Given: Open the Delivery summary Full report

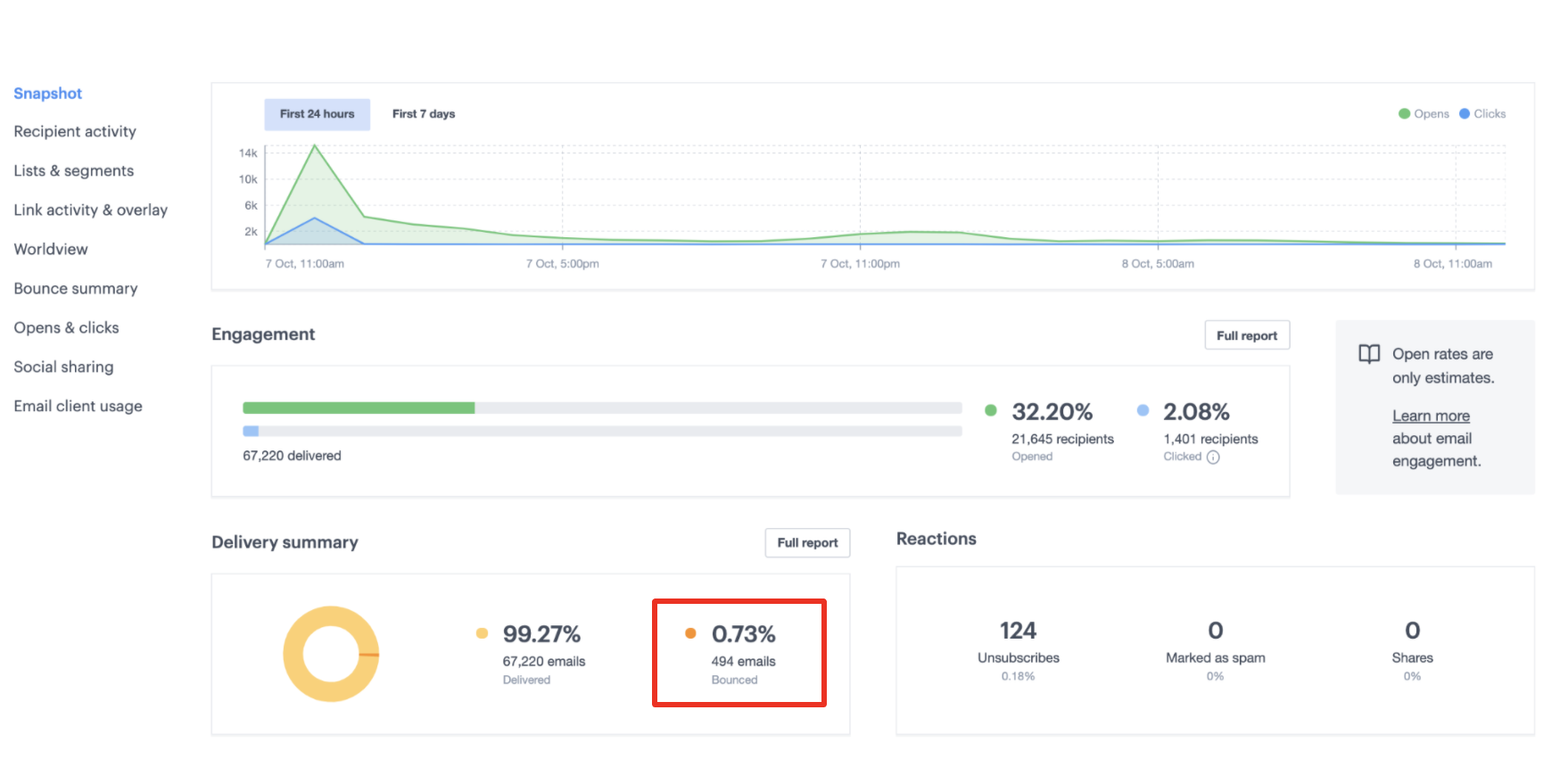Looking at the screenshot, I should (x=807, y=543).
